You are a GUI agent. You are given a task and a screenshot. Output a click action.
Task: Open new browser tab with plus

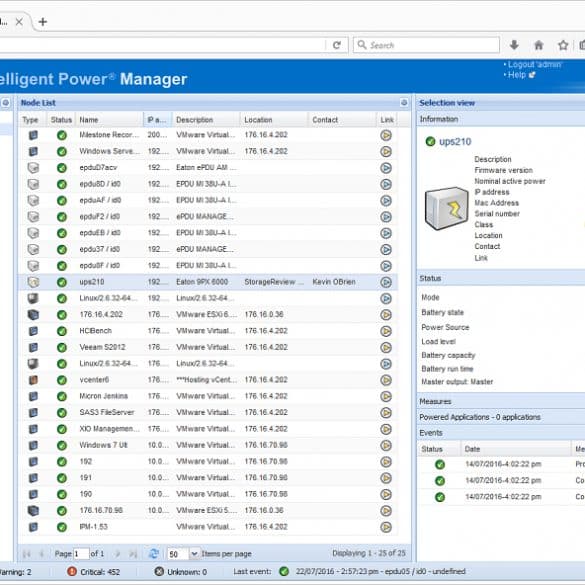tap(43, 22)
